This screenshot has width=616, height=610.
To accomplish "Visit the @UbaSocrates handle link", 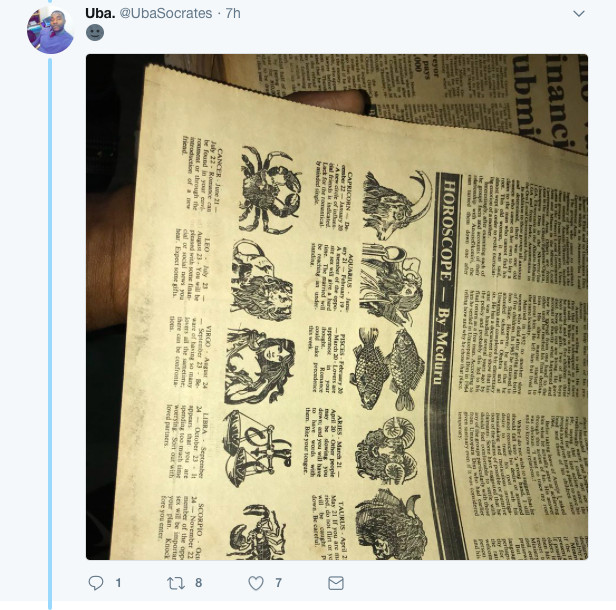I will point(166,13).
